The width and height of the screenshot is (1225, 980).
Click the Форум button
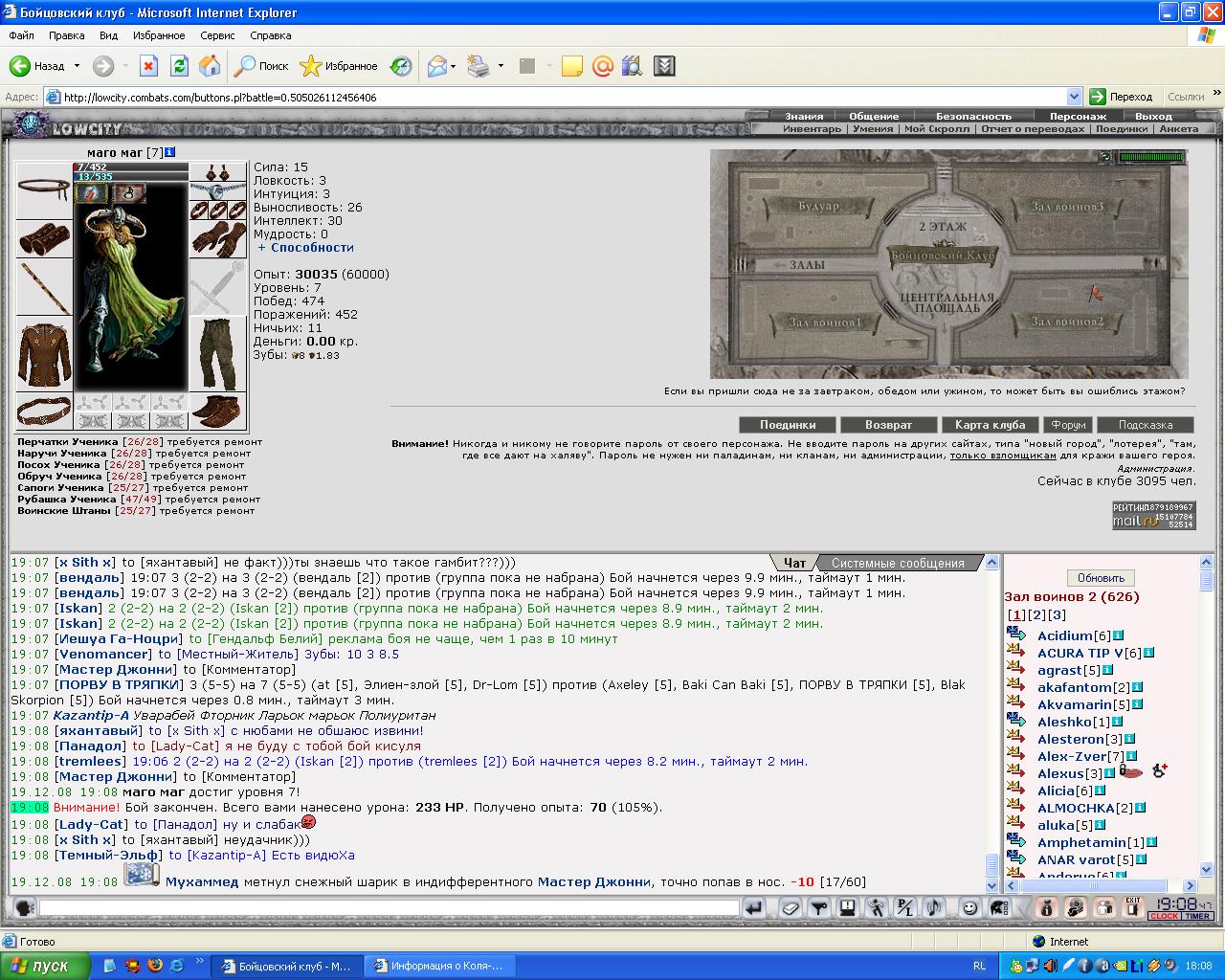[x=1067, y=425]
